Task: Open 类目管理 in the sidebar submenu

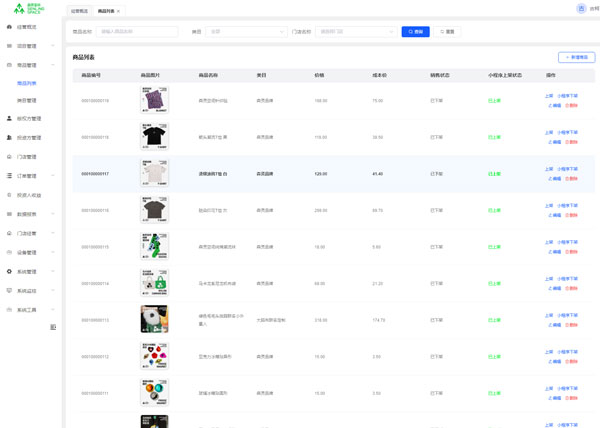Action: pyautogui.click(x=27, y=100)
